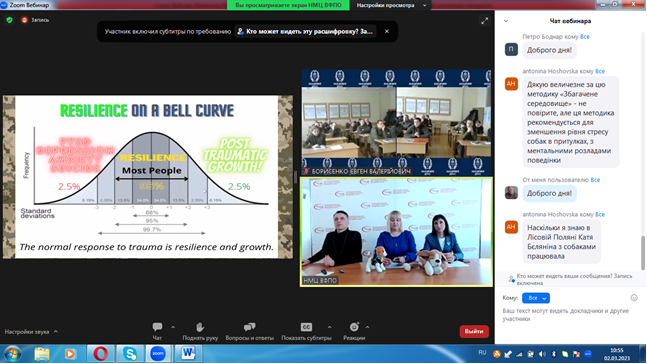Open the chat recipient dropdown
The image size is (647, 364).
coord(536,298)
